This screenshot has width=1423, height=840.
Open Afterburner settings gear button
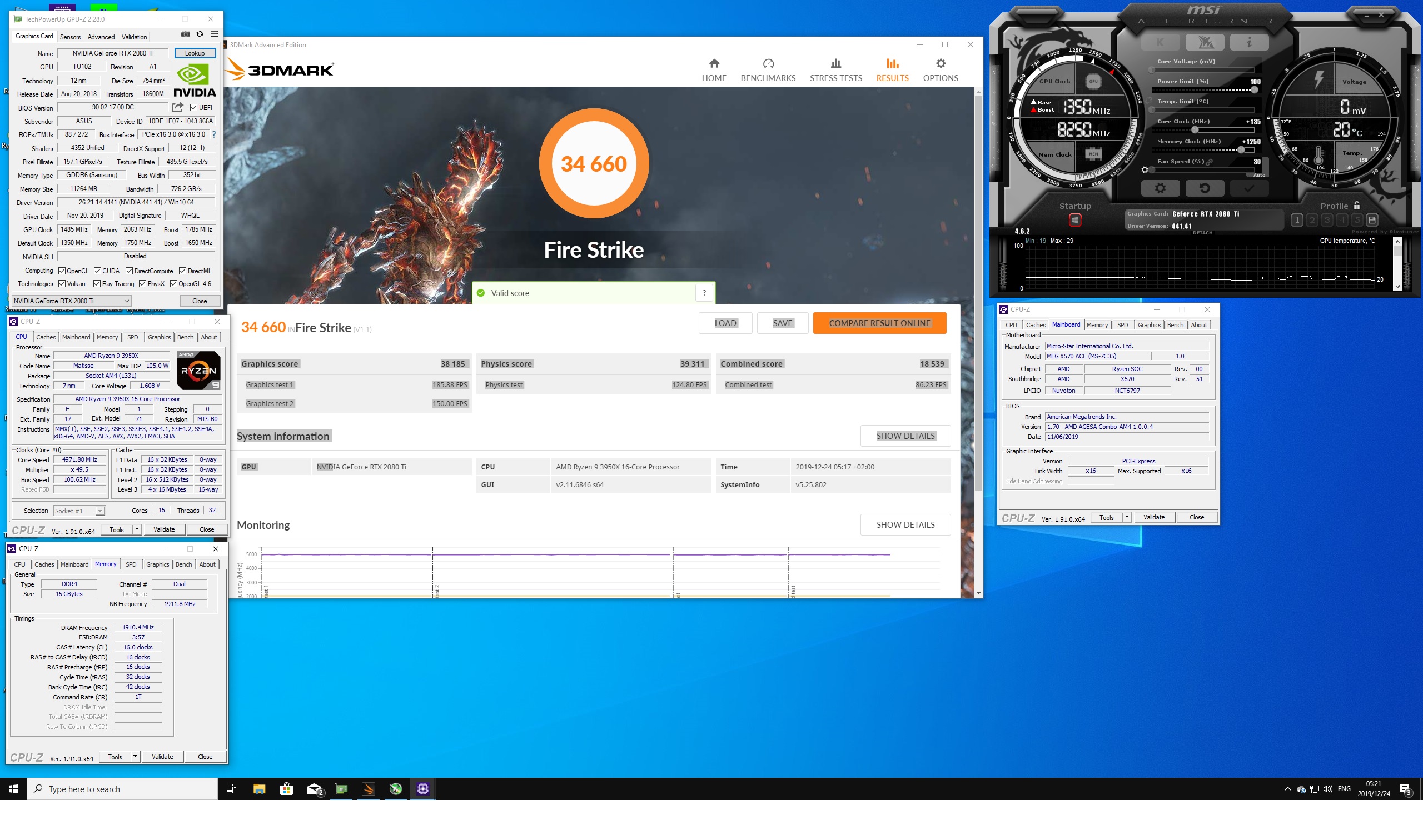1160,188
